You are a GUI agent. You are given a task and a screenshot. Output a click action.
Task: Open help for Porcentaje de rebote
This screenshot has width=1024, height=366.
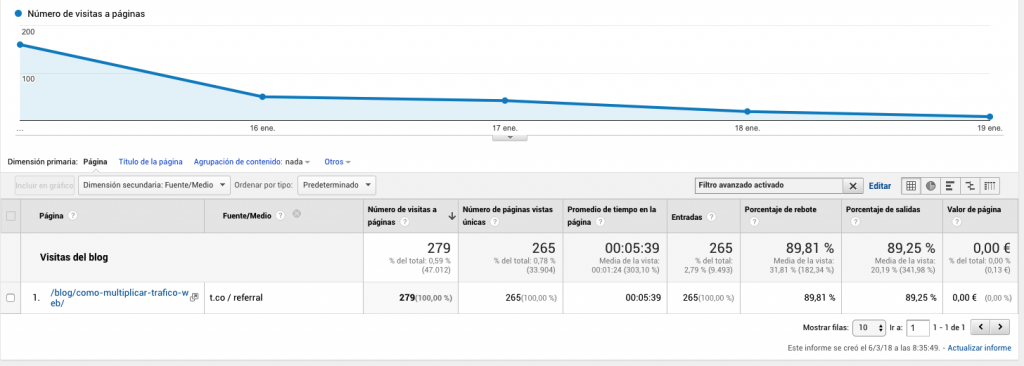pyautogui.click(x=754, y=222)
